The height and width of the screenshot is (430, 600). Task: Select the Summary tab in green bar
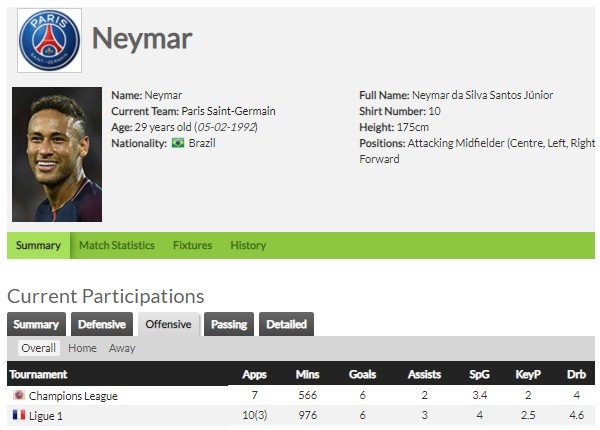tap(38, 245)
